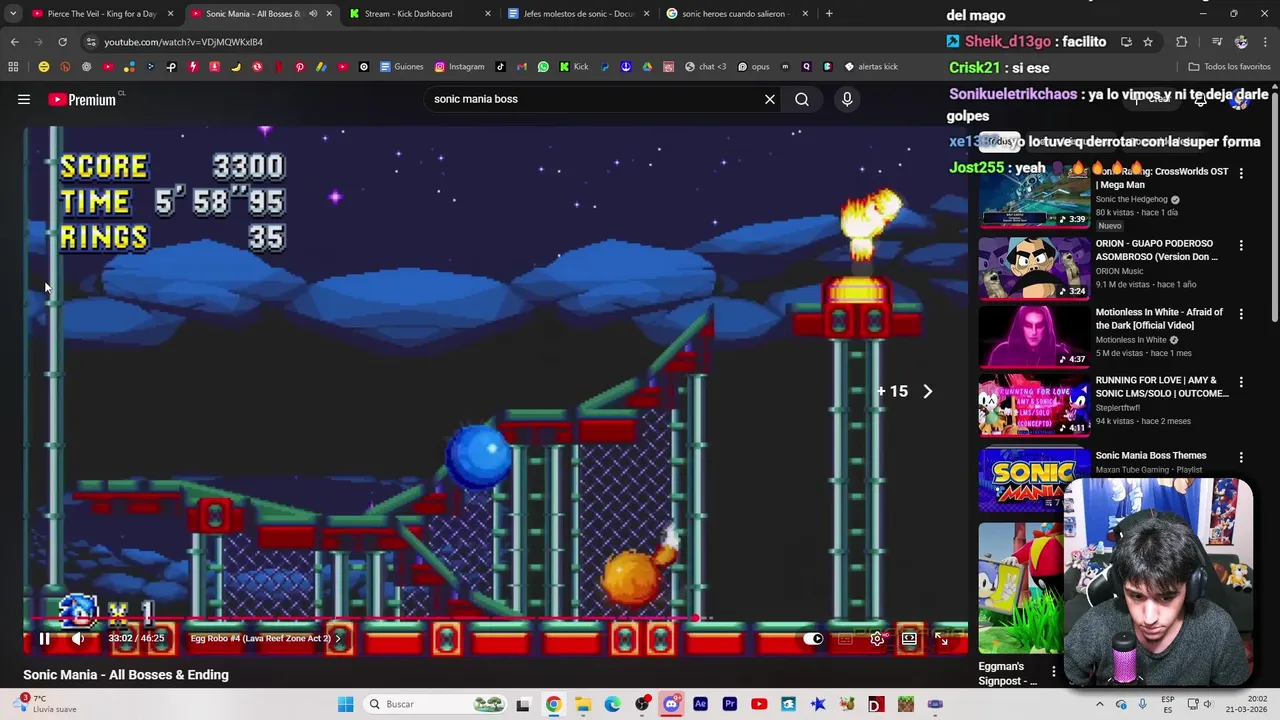Viewport: 1280px width, 720px height.
Task: Pause the YouTube video
Action: (44, 638)
